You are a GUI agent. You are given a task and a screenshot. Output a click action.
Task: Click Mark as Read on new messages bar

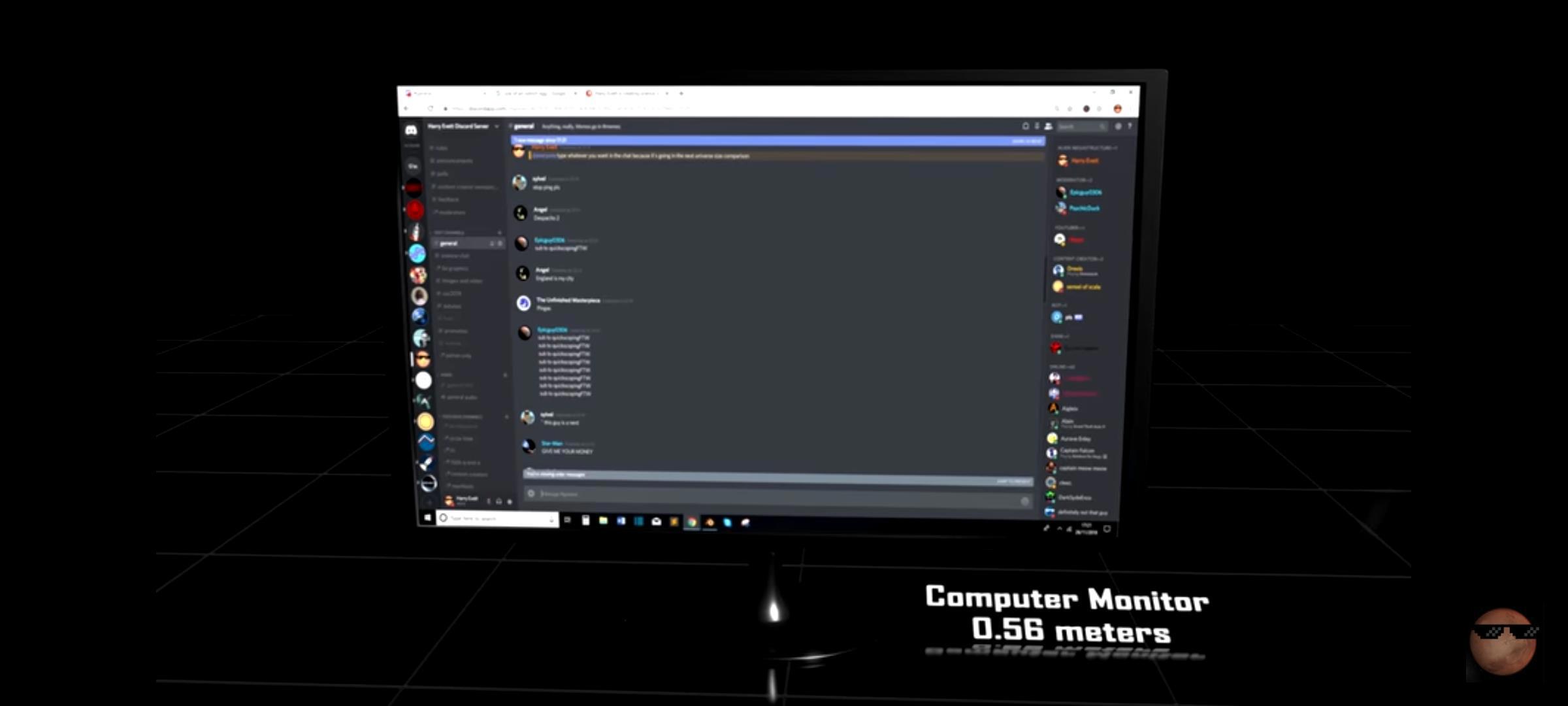[x=1026, y=141]
